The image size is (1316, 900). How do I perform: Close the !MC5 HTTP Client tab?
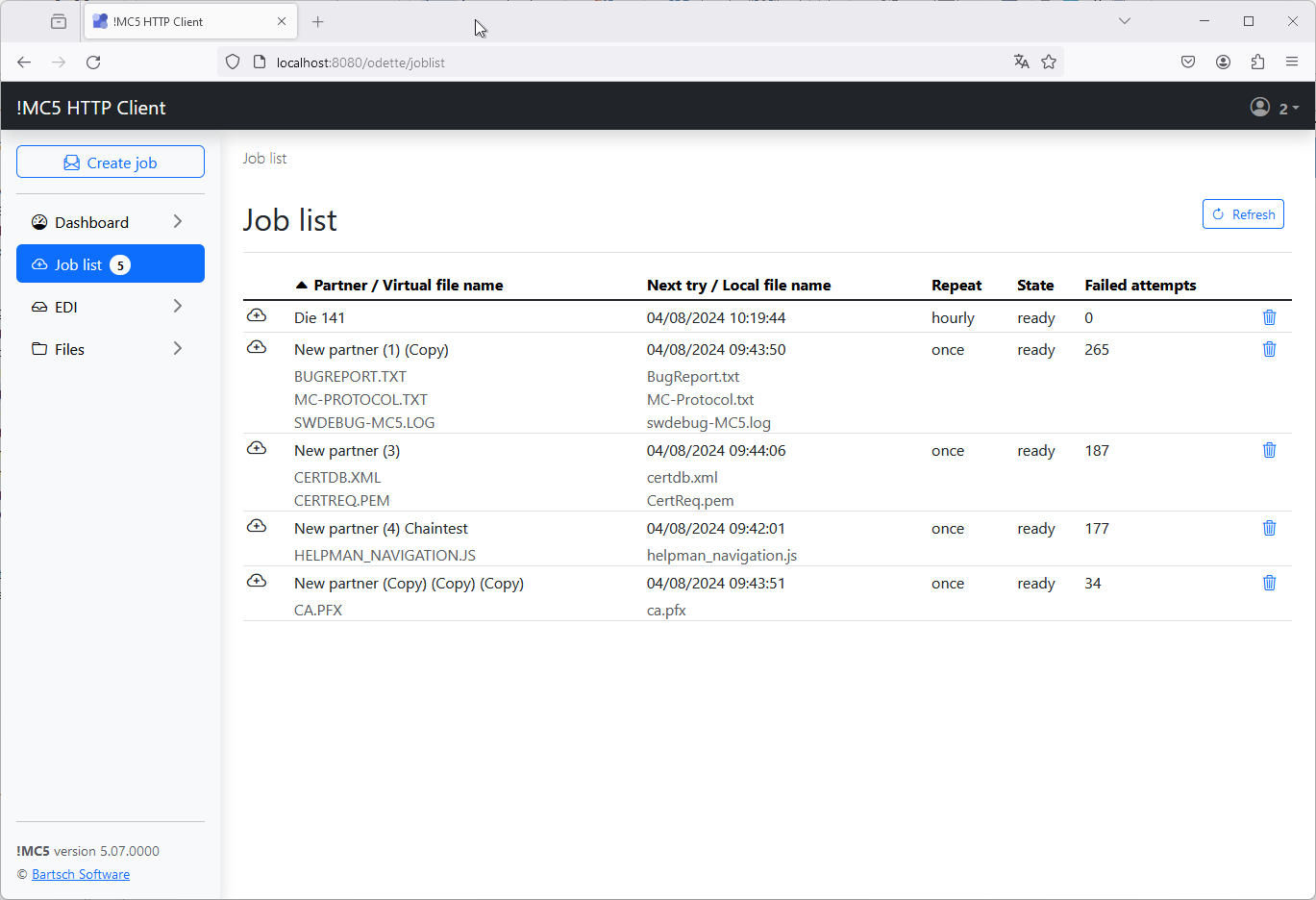coord(282,21)
